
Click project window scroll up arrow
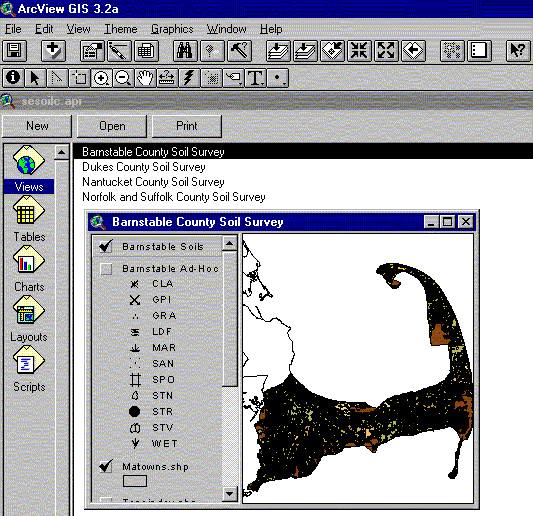pos(62,152)
